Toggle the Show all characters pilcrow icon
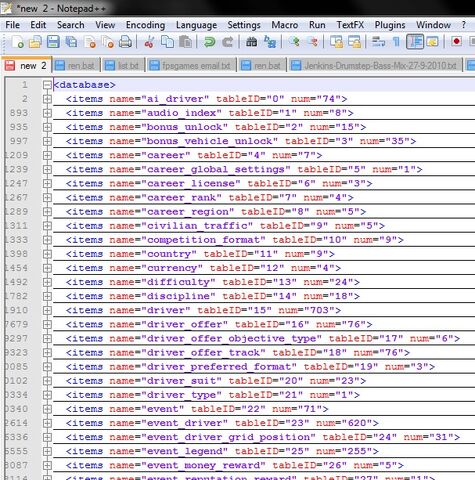The image size is (475, 480). tap(396, 42)
